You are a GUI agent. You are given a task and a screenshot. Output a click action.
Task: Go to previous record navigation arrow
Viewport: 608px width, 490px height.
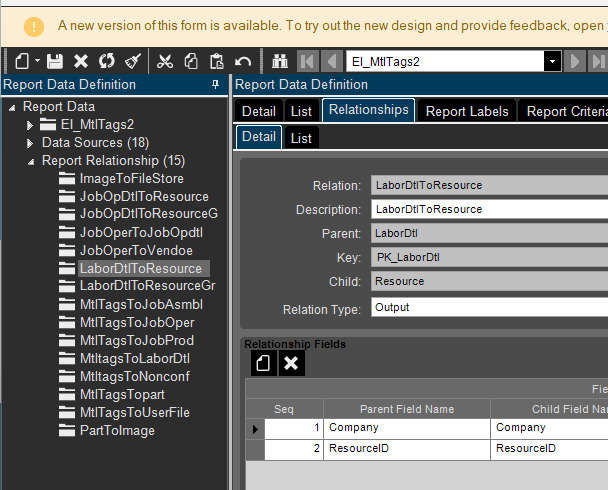[332, 61]
